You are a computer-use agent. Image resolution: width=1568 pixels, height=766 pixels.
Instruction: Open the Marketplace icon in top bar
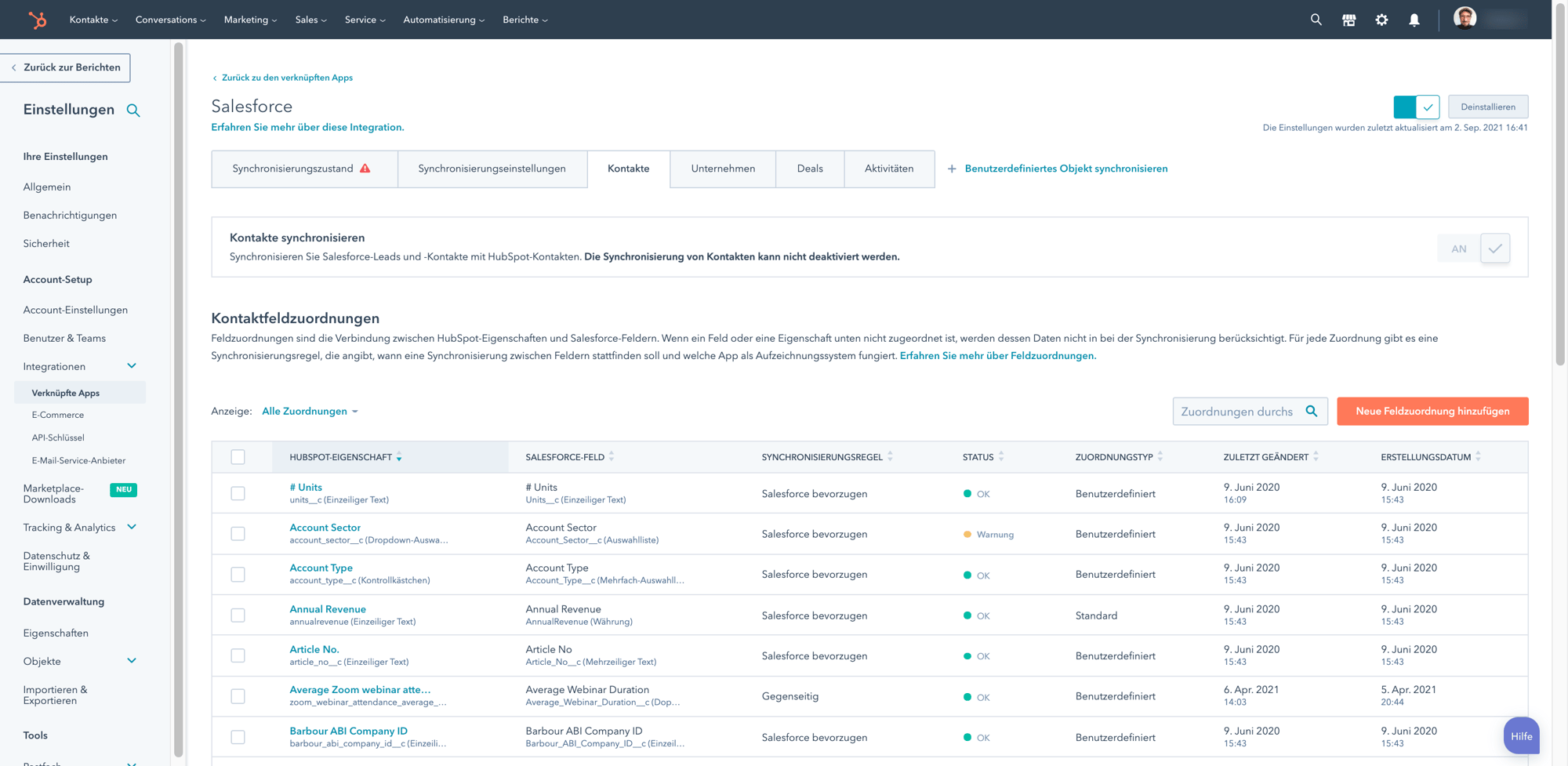[1348, 20]
